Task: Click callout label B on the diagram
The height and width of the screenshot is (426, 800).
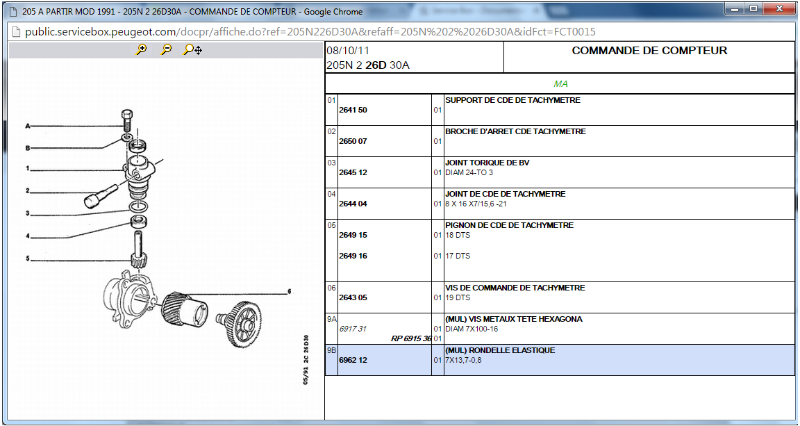Action: coord(27,148)
